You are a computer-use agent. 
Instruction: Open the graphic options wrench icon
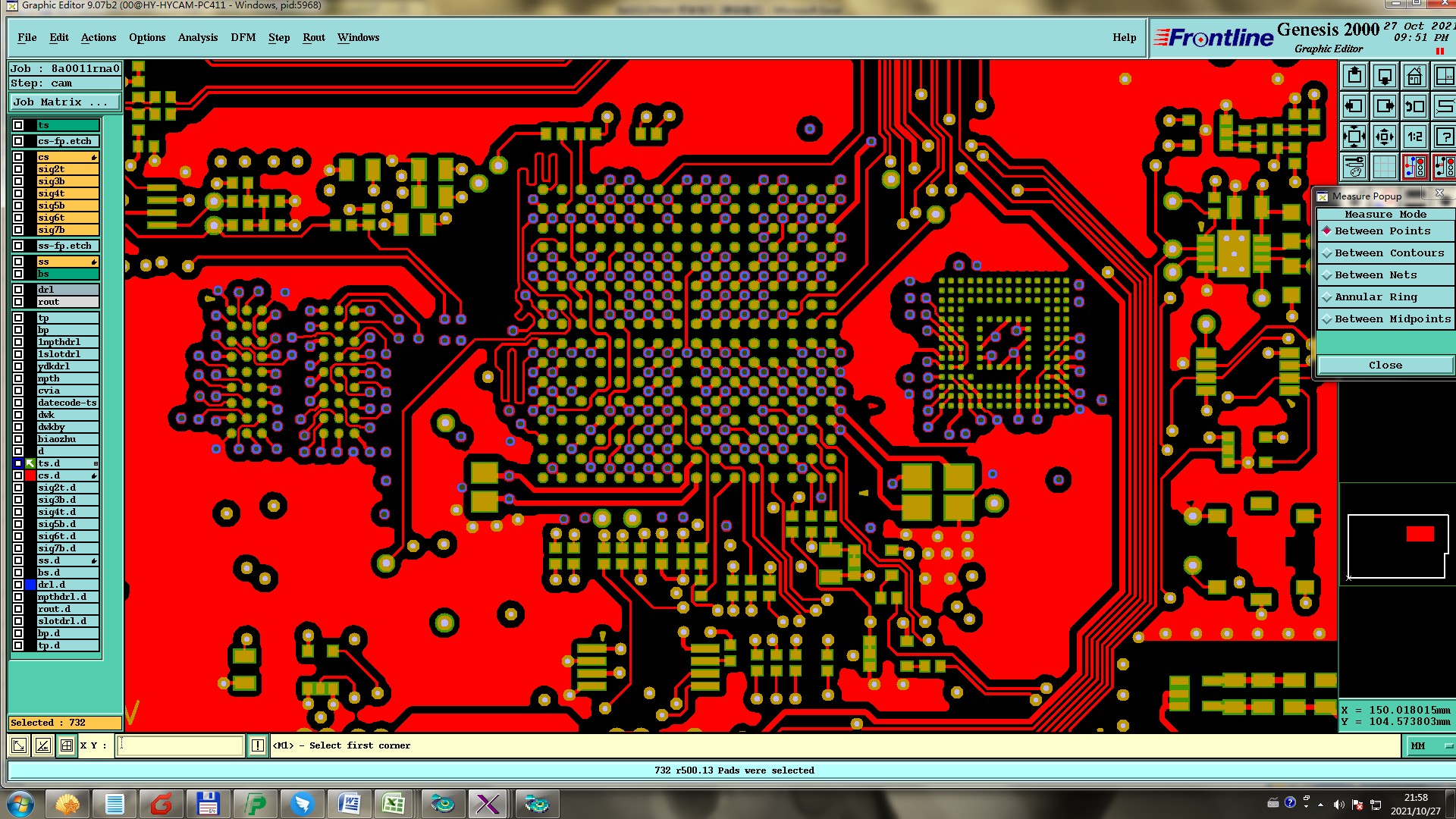tap(1354, 167)
